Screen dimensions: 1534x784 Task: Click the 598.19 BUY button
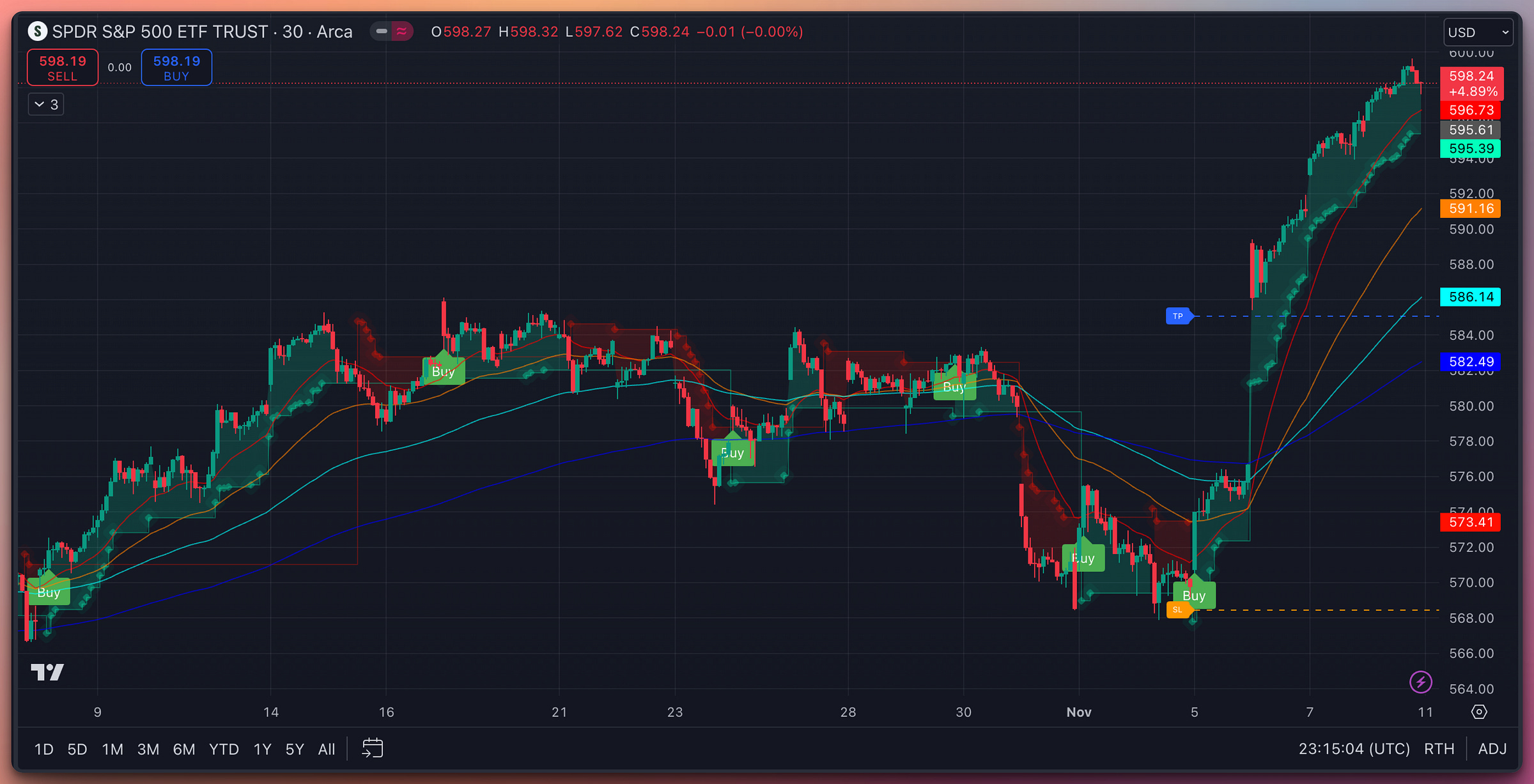pos(176,67)
